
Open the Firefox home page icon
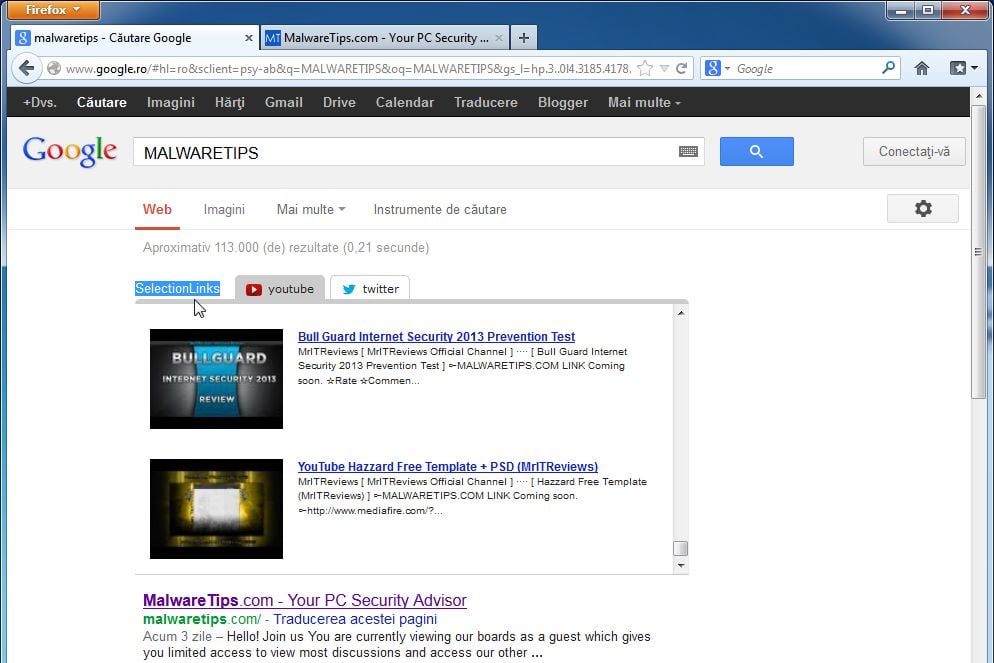click(922, 68)
